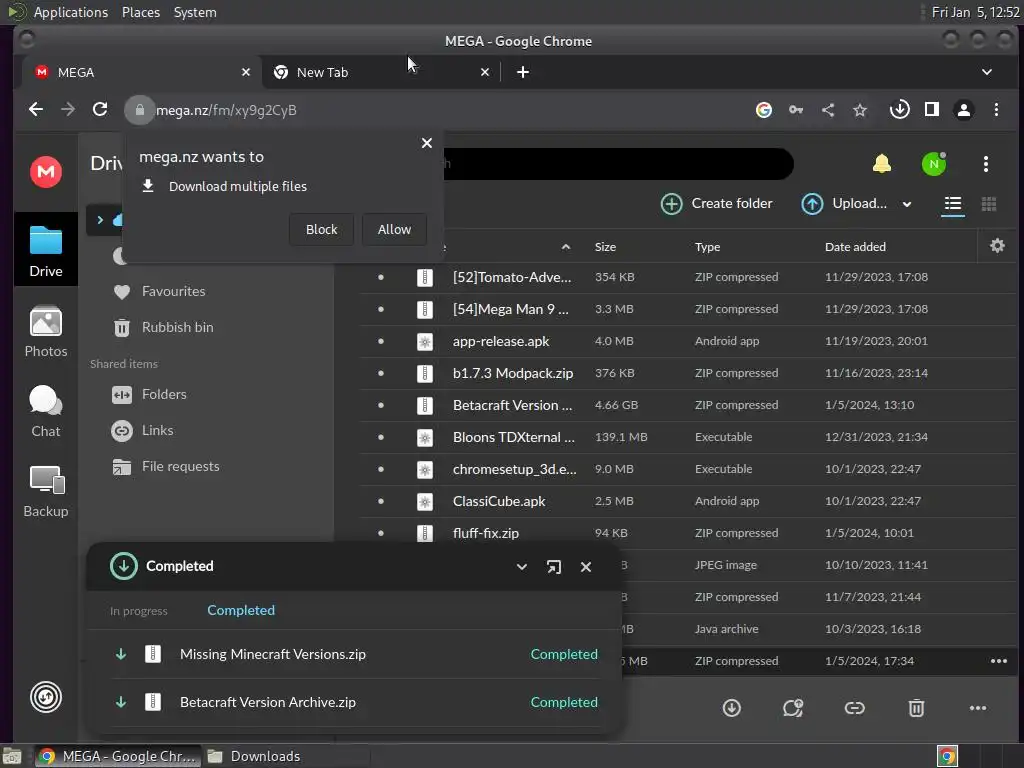Open Chrome three-dot menu
The height and width of the screenshot is (768, 1024).
[996, 110]
